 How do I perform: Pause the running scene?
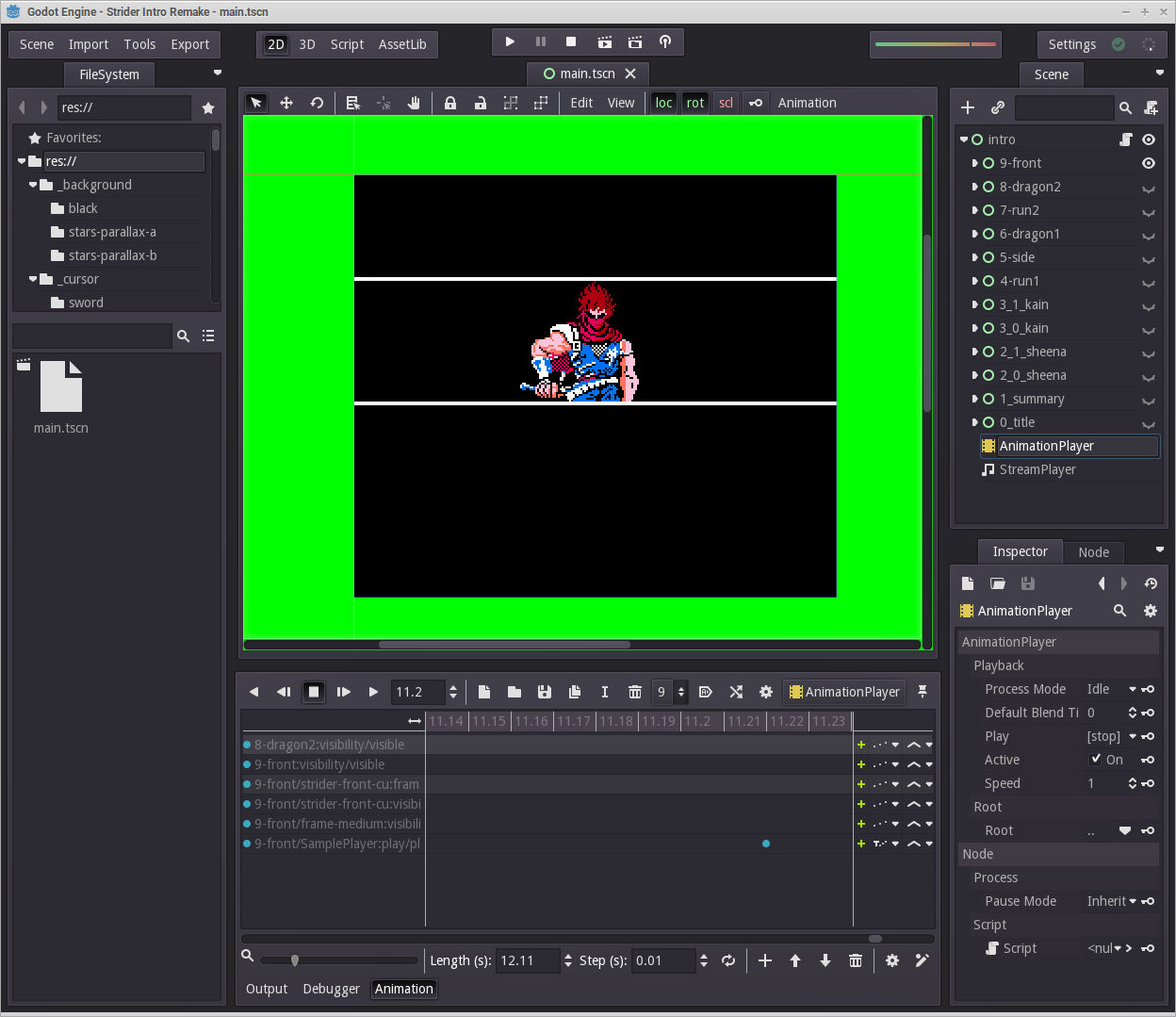coord(541,41)
